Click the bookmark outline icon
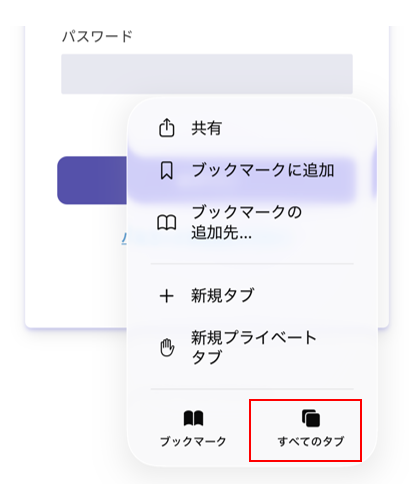Screen dimensions: 412x484 tap(167, 170)
